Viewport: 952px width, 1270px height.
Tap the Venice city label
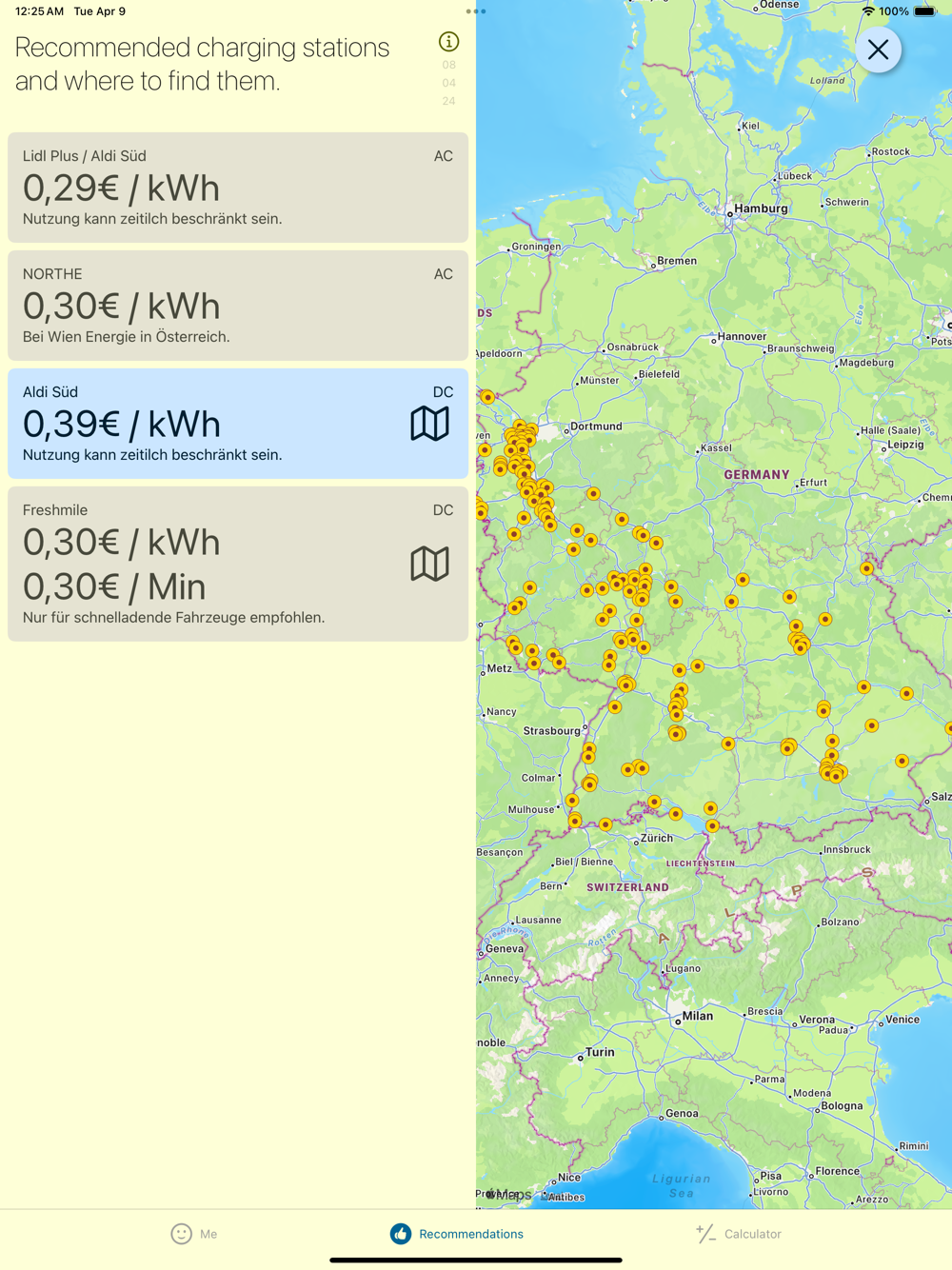click(x=902, y=1020)
